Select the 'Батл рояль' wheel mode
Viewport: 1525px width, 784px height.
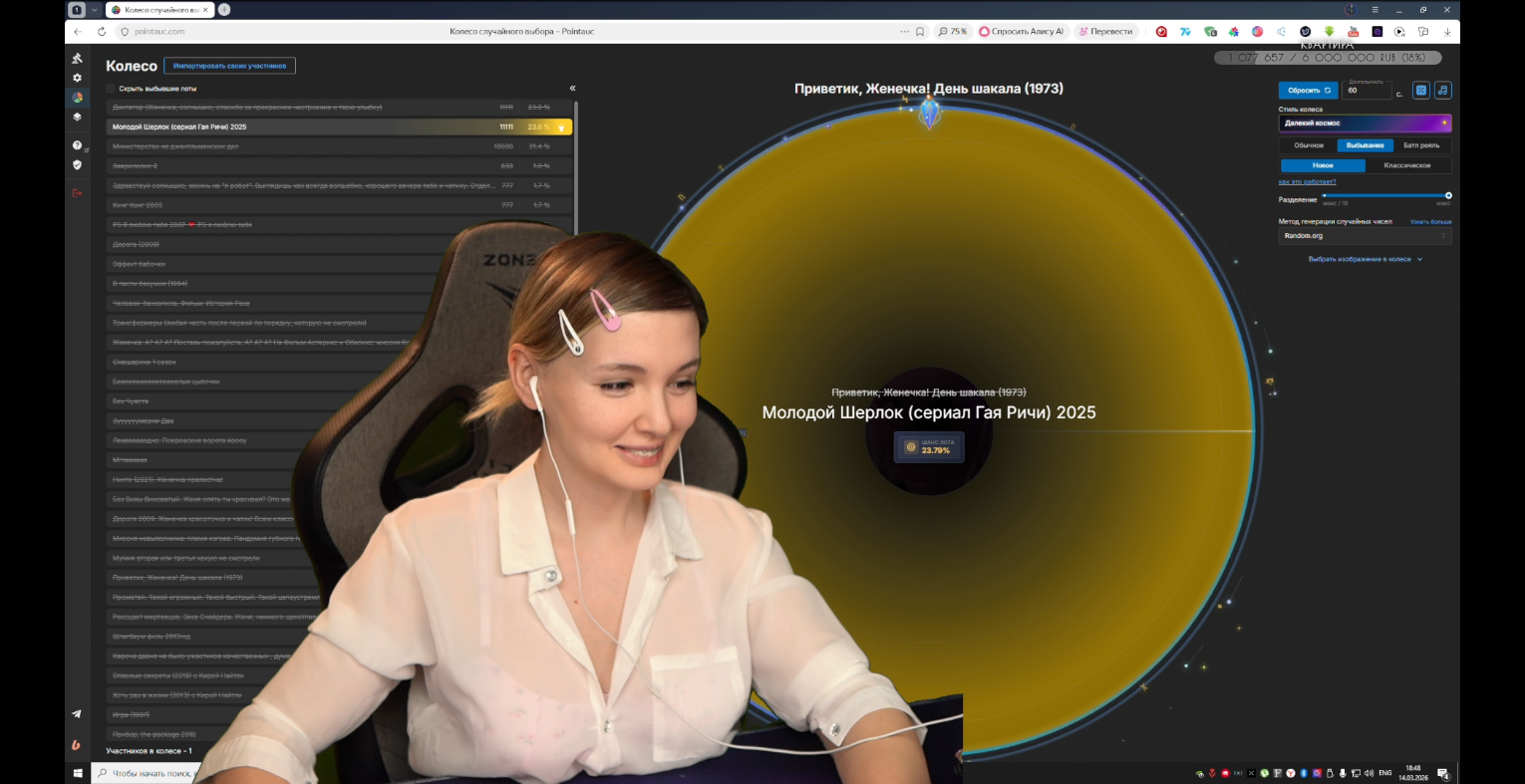click(x=1421, y=145)
